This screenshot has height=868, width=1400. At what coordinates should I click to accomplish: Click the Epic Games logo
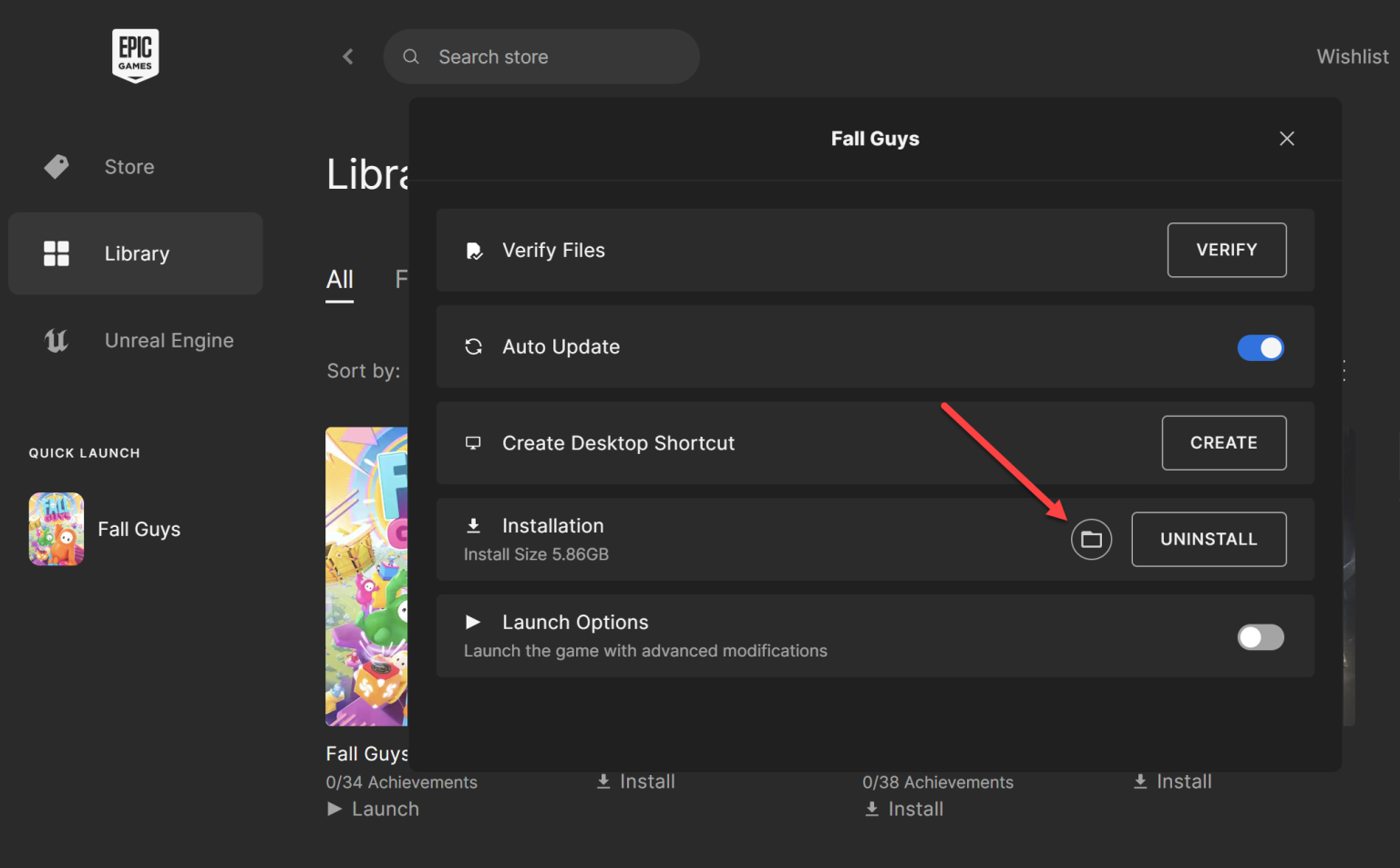tap(135, 56)
